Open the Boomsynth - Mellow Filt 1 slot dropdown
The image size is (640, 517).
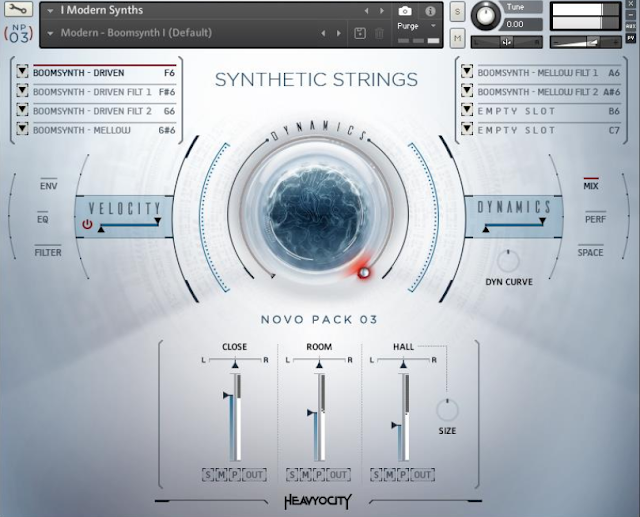[x=467, y=71]
